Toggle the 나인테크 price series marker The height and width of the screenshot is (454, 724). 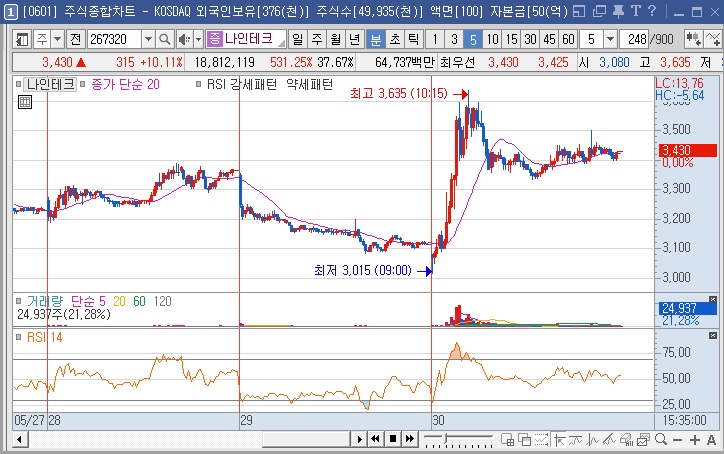pyautogui.click(x=18, y=84)
